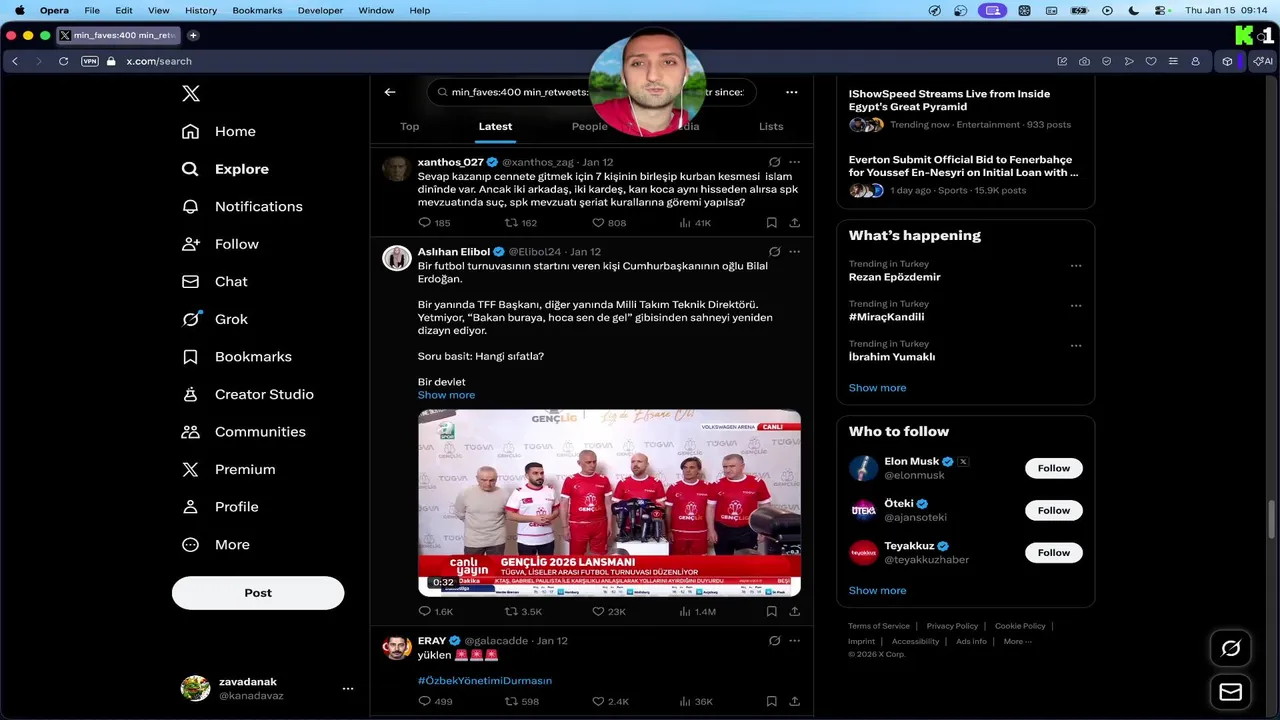Switch to the Latest search tab

(495, 126)
